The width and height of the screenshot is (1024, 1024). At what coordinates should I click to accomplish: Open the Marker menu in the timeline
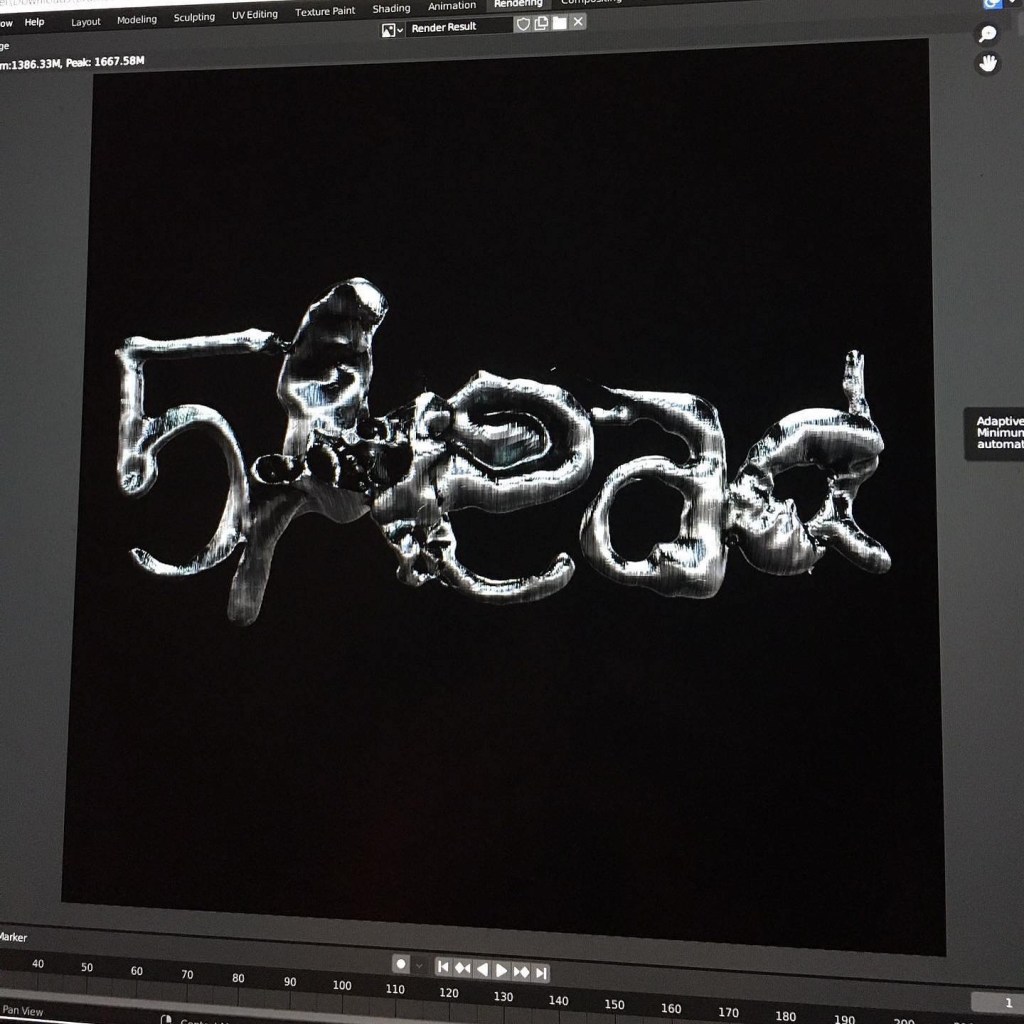[x=12, y=937]
